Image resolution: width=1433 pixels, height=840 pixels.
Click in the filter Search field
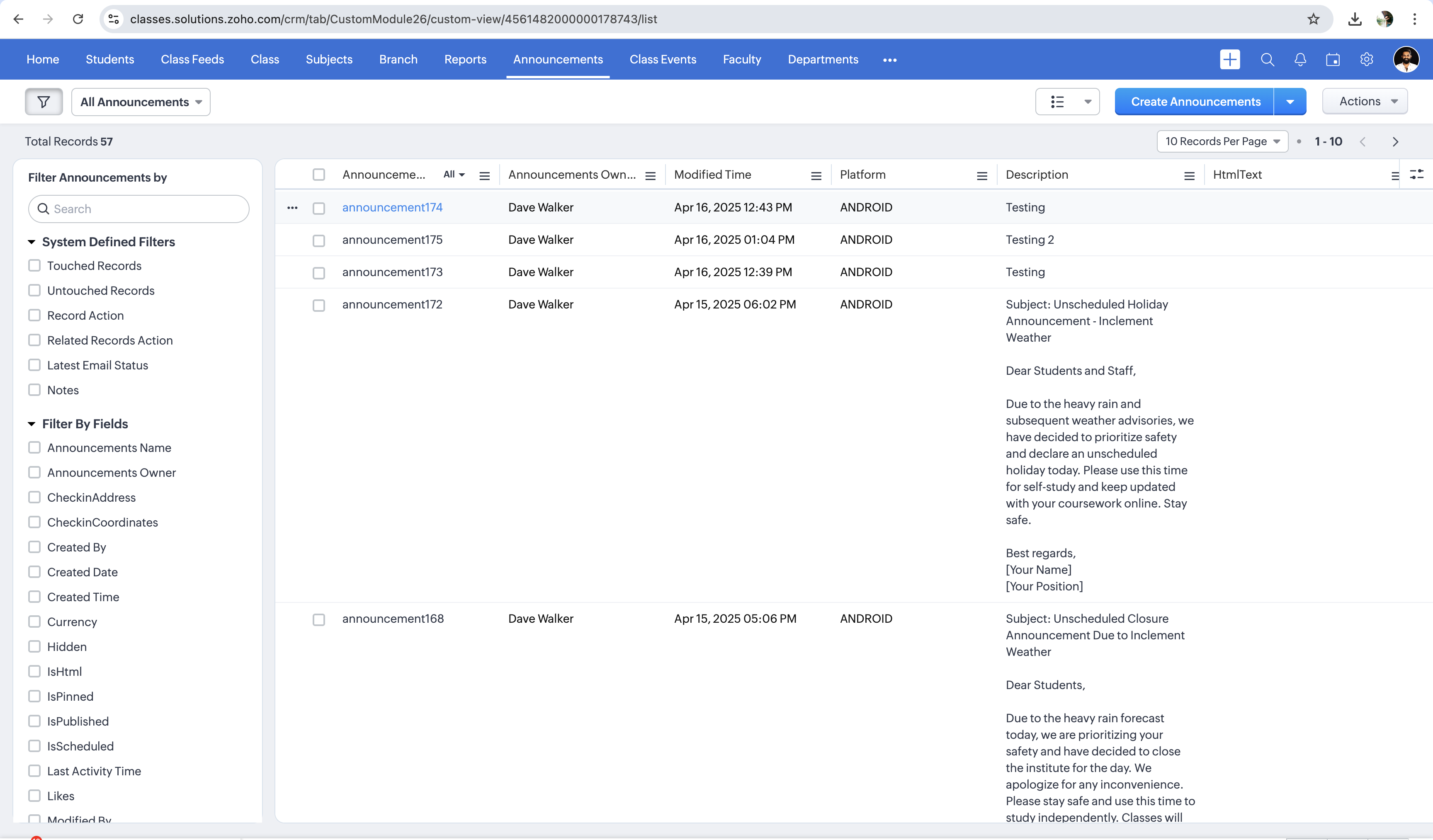[x=139, y=209]
